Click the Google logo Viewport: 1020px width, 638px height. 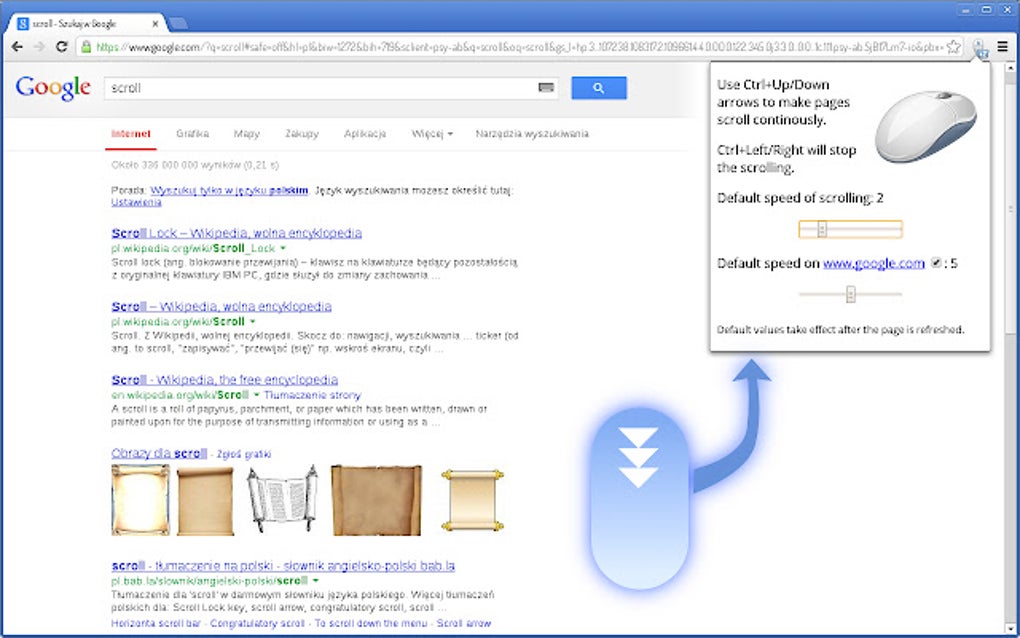(x=52, y=89)
